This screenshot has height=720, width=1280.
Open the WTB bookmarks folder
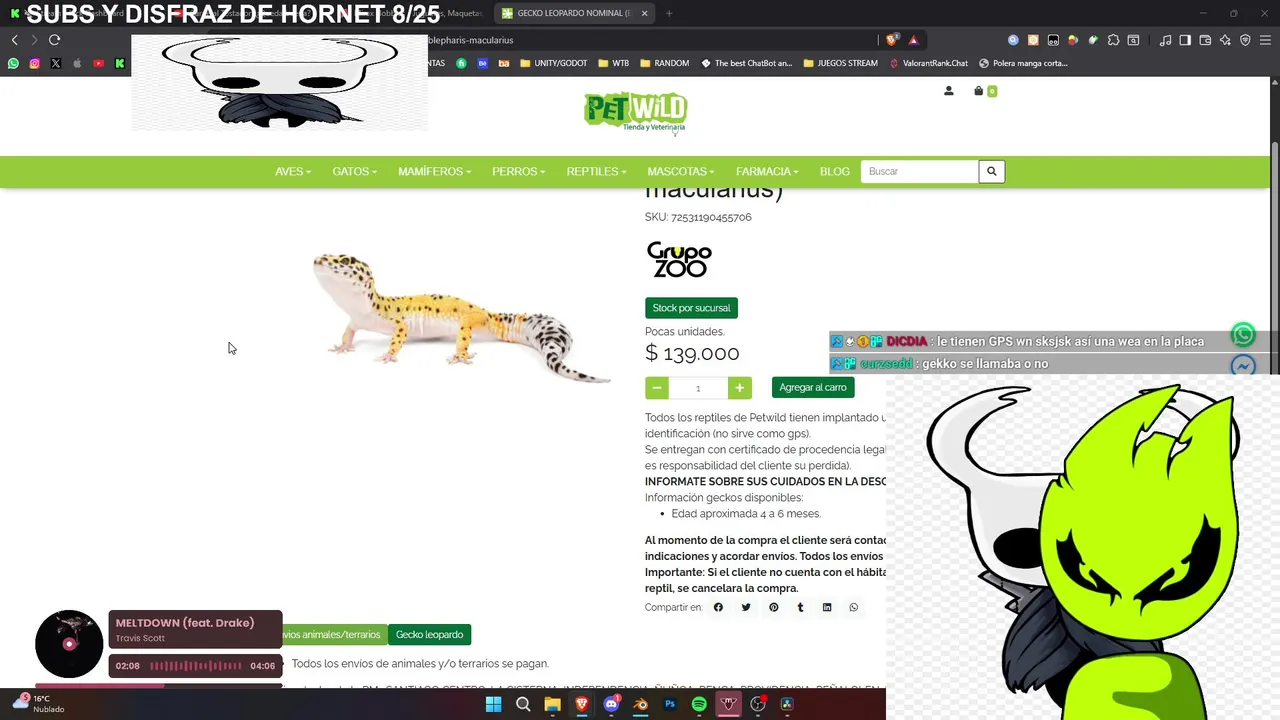tap(614, 63)
